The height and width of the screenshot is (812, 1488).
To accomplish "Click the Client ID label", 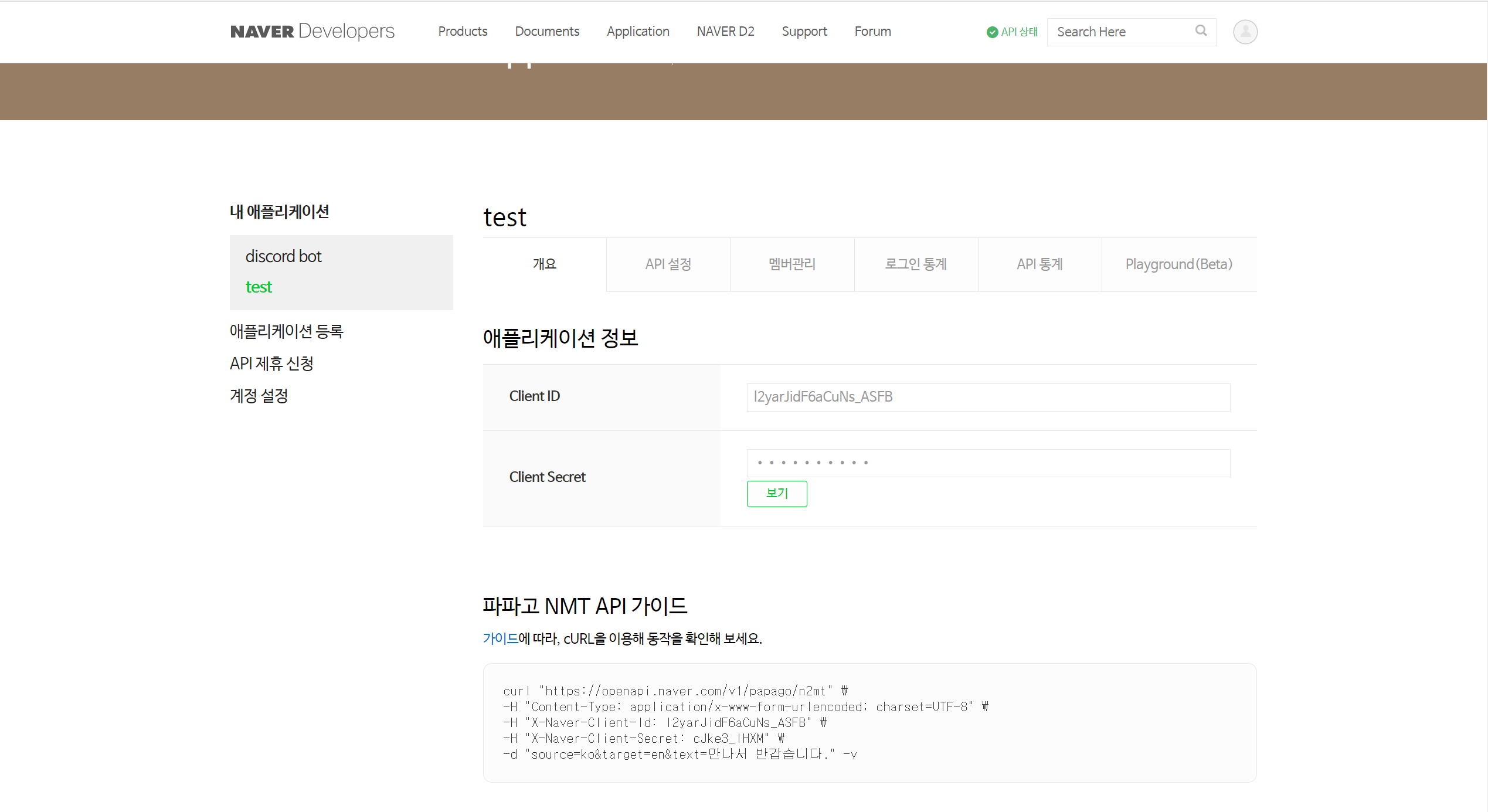I will click(x=534, y=396).
